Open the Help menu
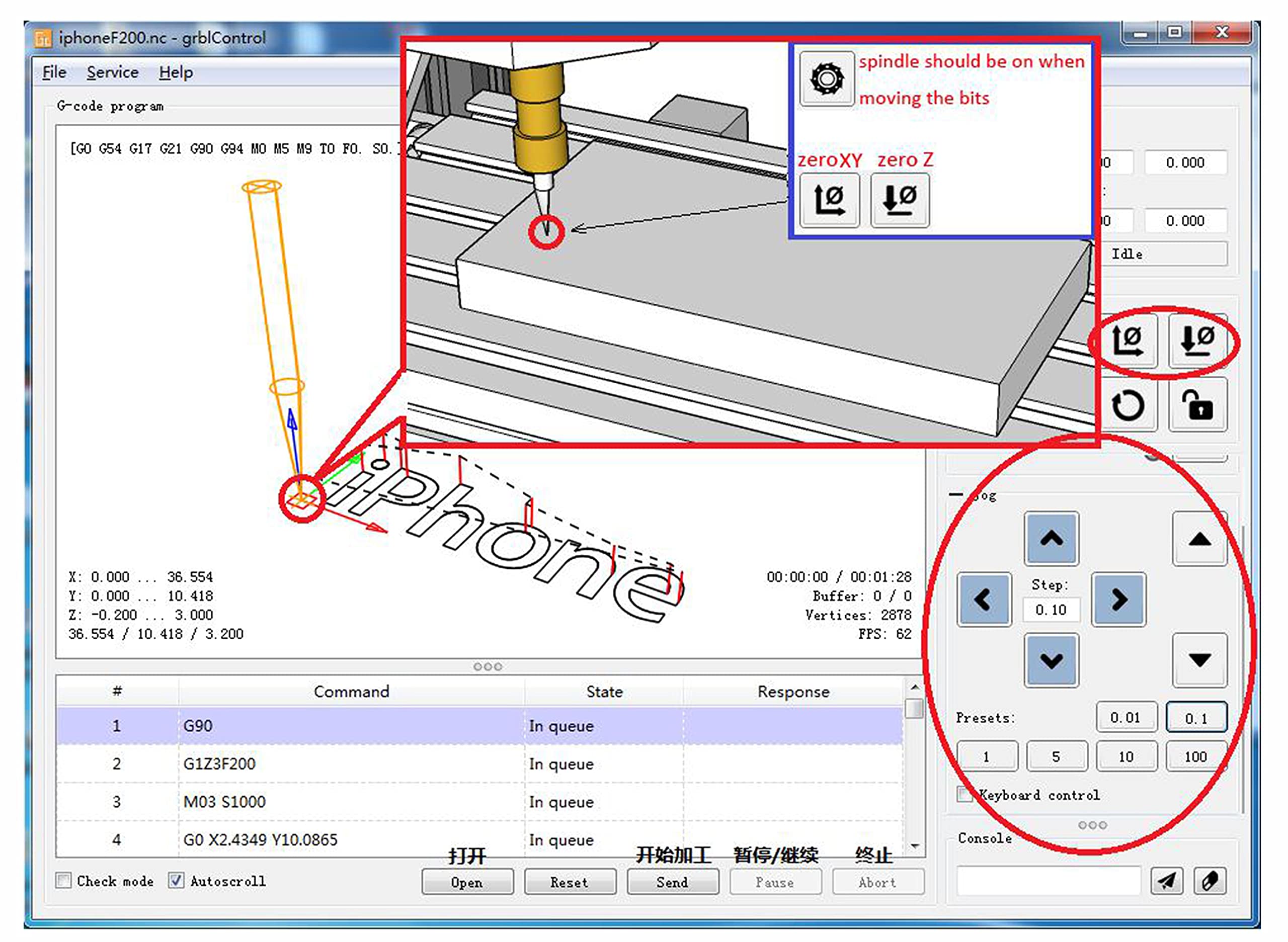The width and height of the screenshot is (1288, 942). (176, 72)
